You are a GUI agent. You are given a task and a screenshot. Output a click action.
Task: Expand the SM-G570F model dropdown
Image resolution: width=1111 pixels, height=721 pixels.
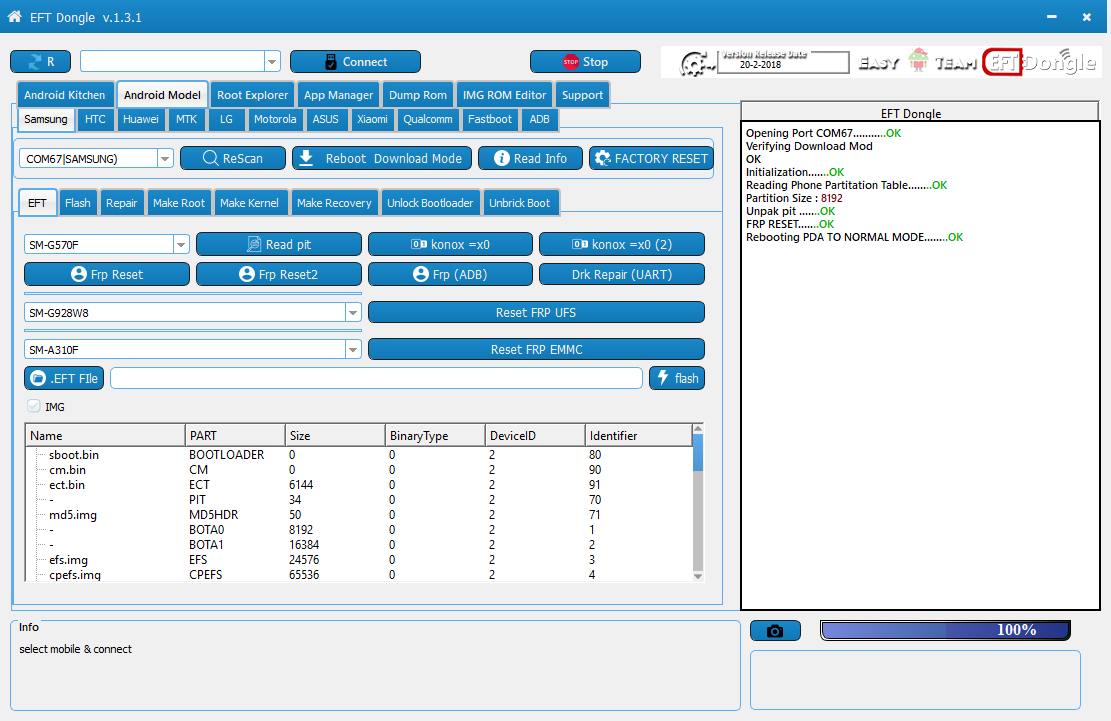181,244
